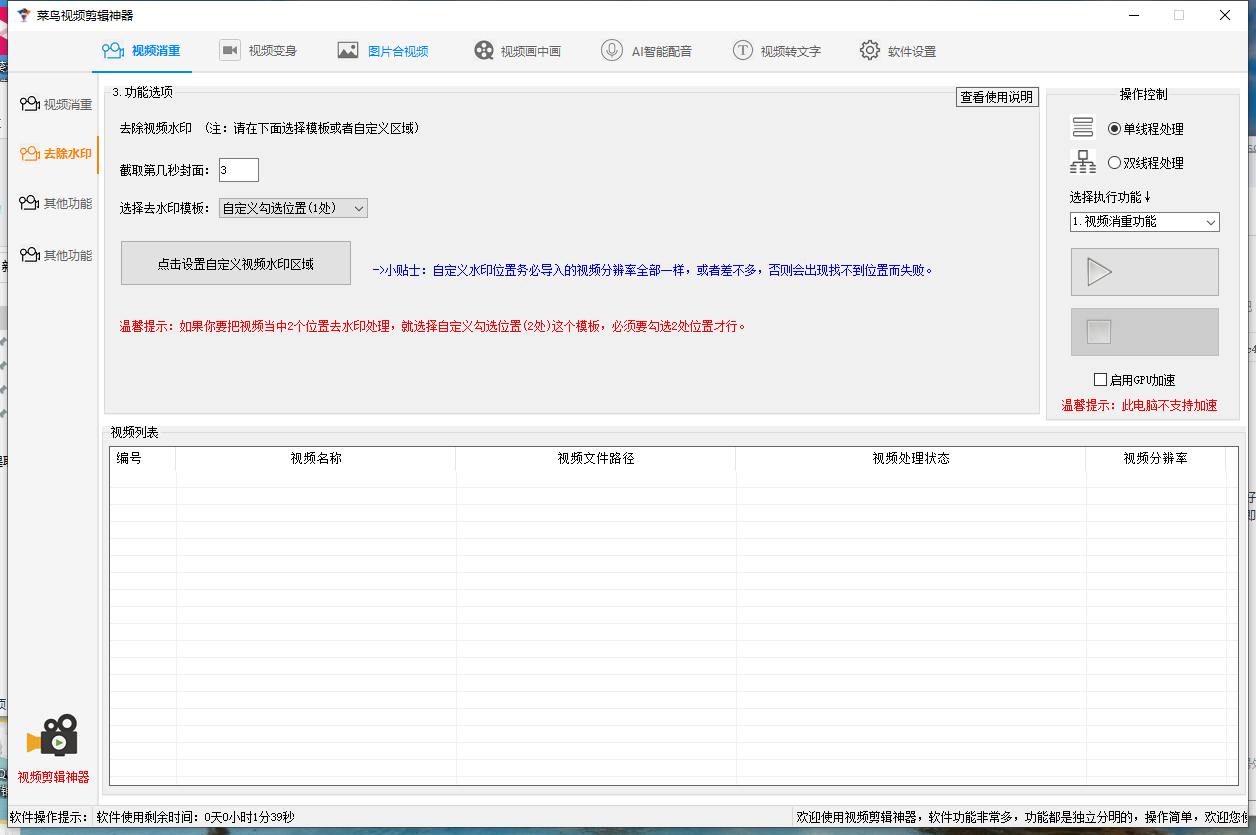Click the 视频画中画 film reel icon
The width and height of the screenshot is (1256, 835).
coord(484,51)
